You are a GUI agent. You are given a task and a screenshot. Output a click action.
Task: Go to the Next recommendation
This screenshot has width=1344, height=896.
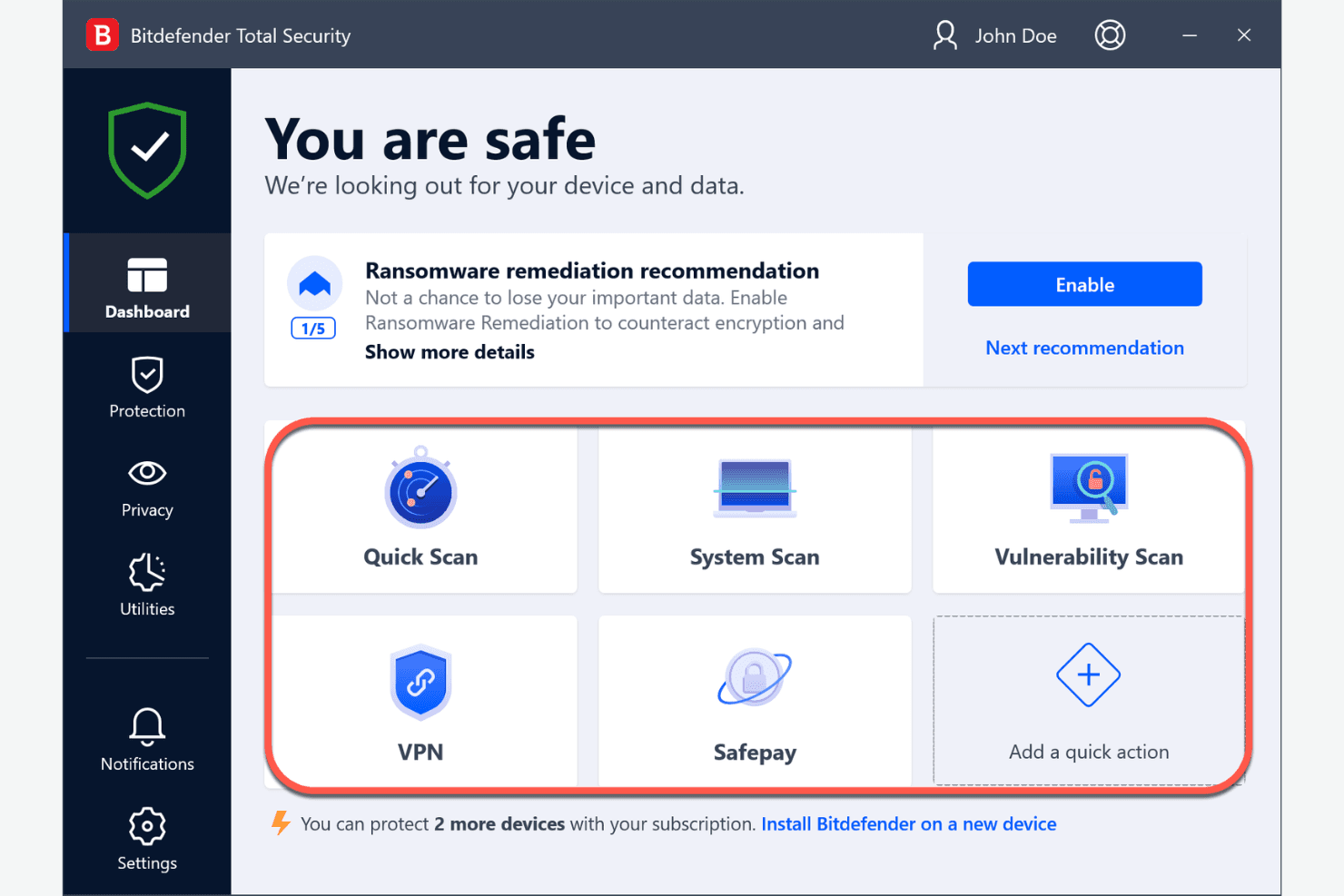click(x=1084, y=348)
